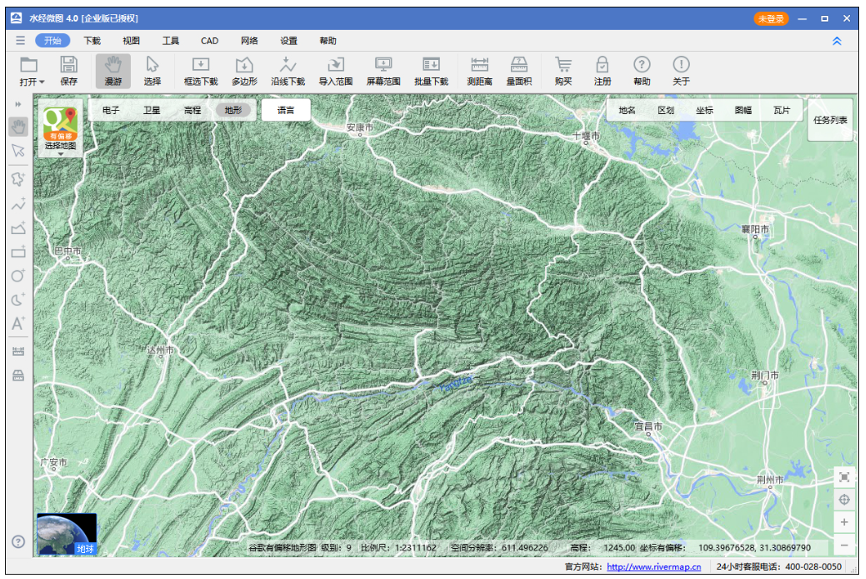Open the 测距离 distance measuring tool
The height and width of the screenshot is (579, 866).
pyautogui.click(x=479, y=70)
